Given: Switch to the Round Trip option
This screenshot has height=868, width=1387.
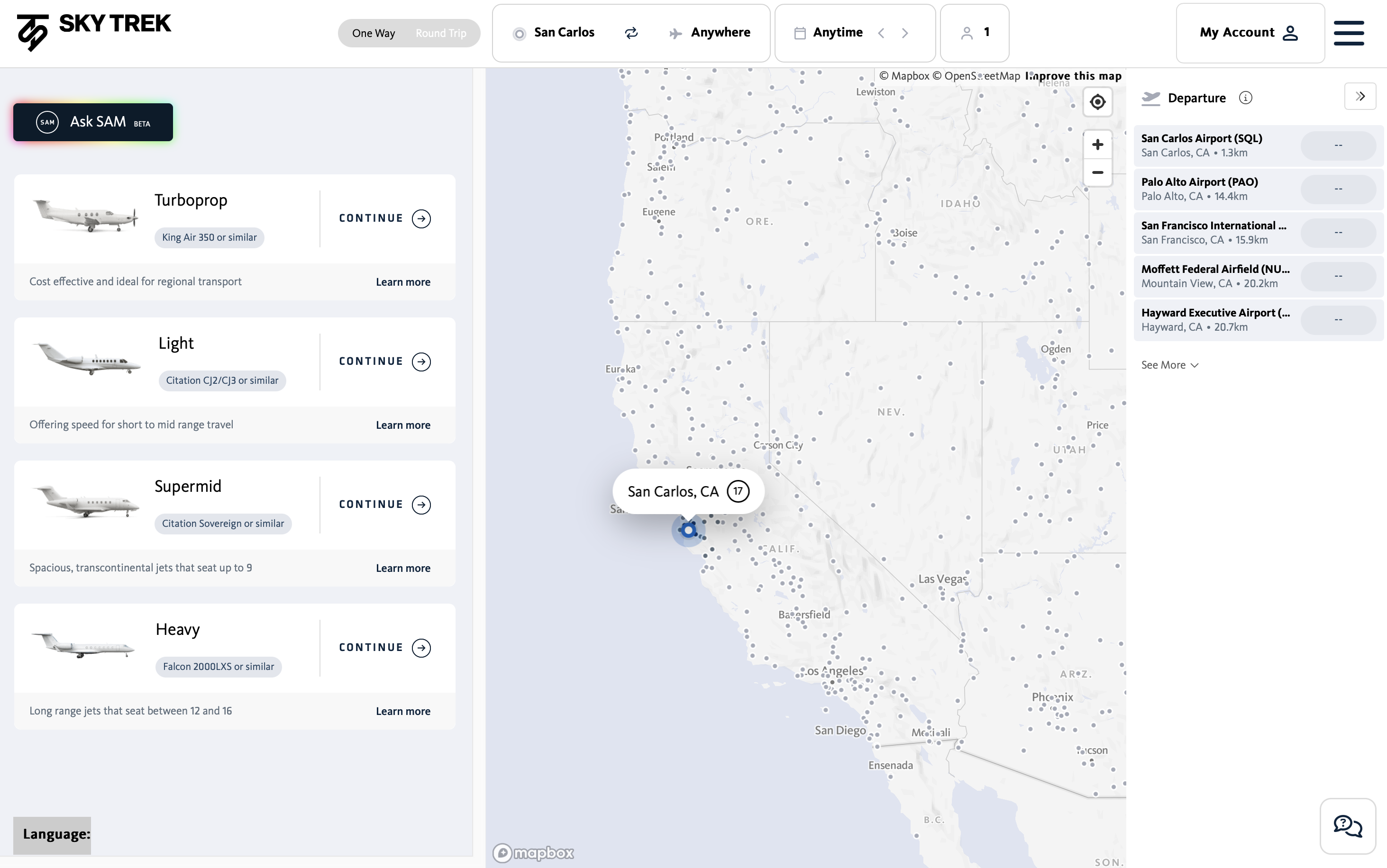Looking at the screenshot, I should coord(440,33).
